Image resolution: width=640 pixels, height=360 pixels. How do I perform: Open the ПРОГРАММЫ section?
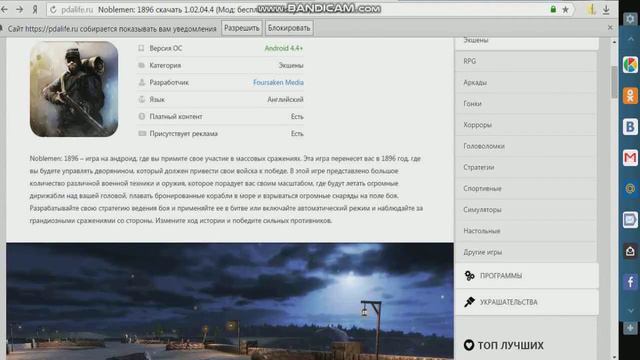coord(527,276)
